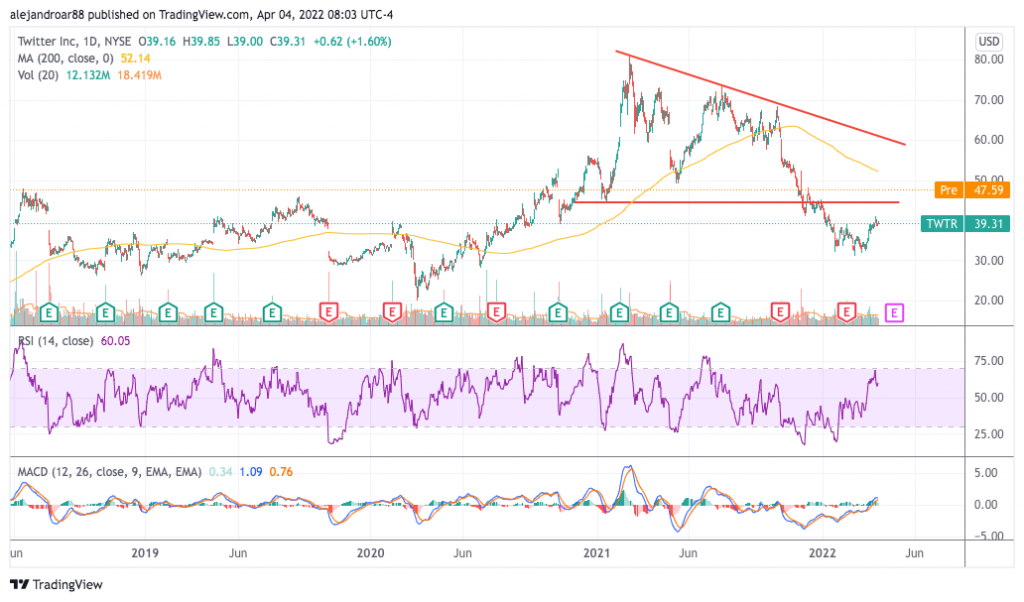Click the MA (200, close, 0) indicator legend
This screenshot has height=602, width=1024.
[x=65, y=58]
